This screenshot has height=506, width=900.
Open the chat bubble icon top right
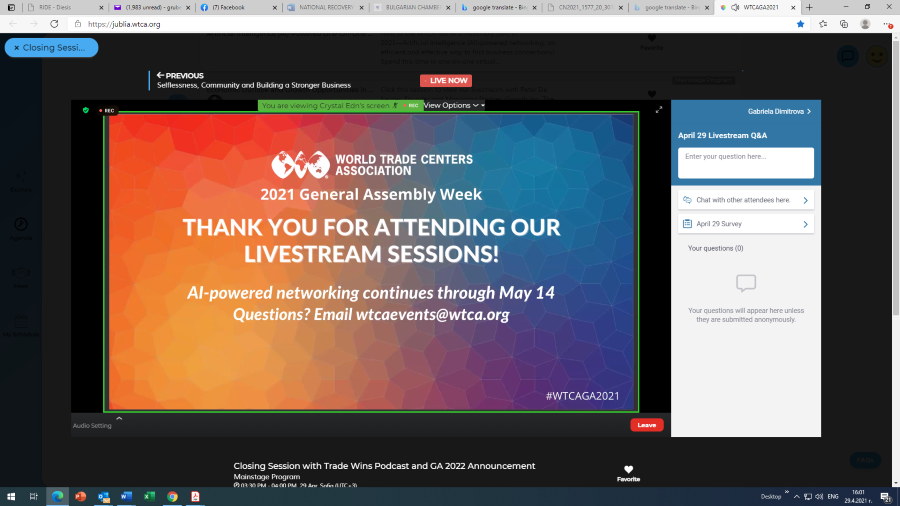(848, 56)
